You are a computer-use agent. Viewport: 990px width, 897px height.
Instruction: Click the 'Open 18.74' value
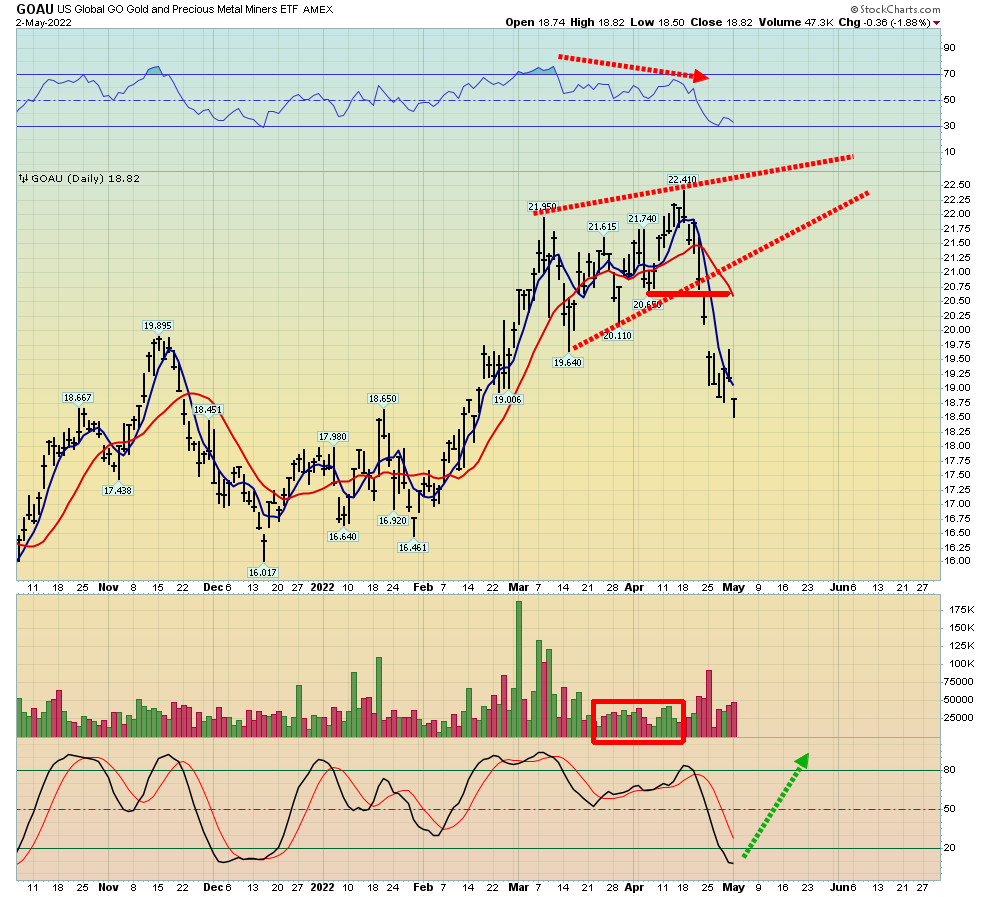point(536,22)
